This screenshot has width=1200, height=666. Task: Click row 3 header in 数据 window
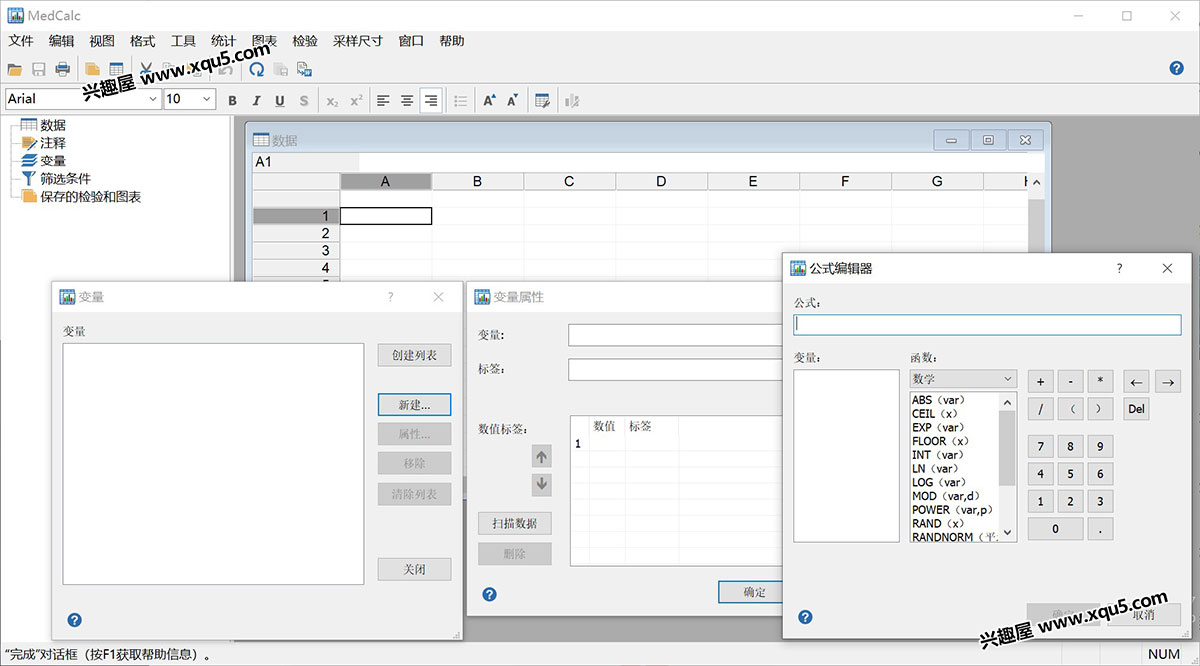(296, 250)
